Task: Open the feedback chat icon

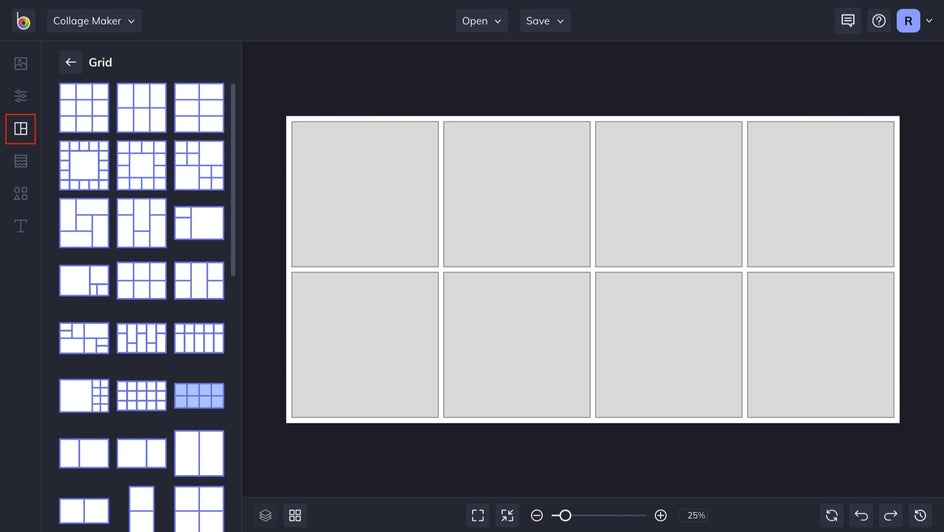Action: (x=848, y=21)
